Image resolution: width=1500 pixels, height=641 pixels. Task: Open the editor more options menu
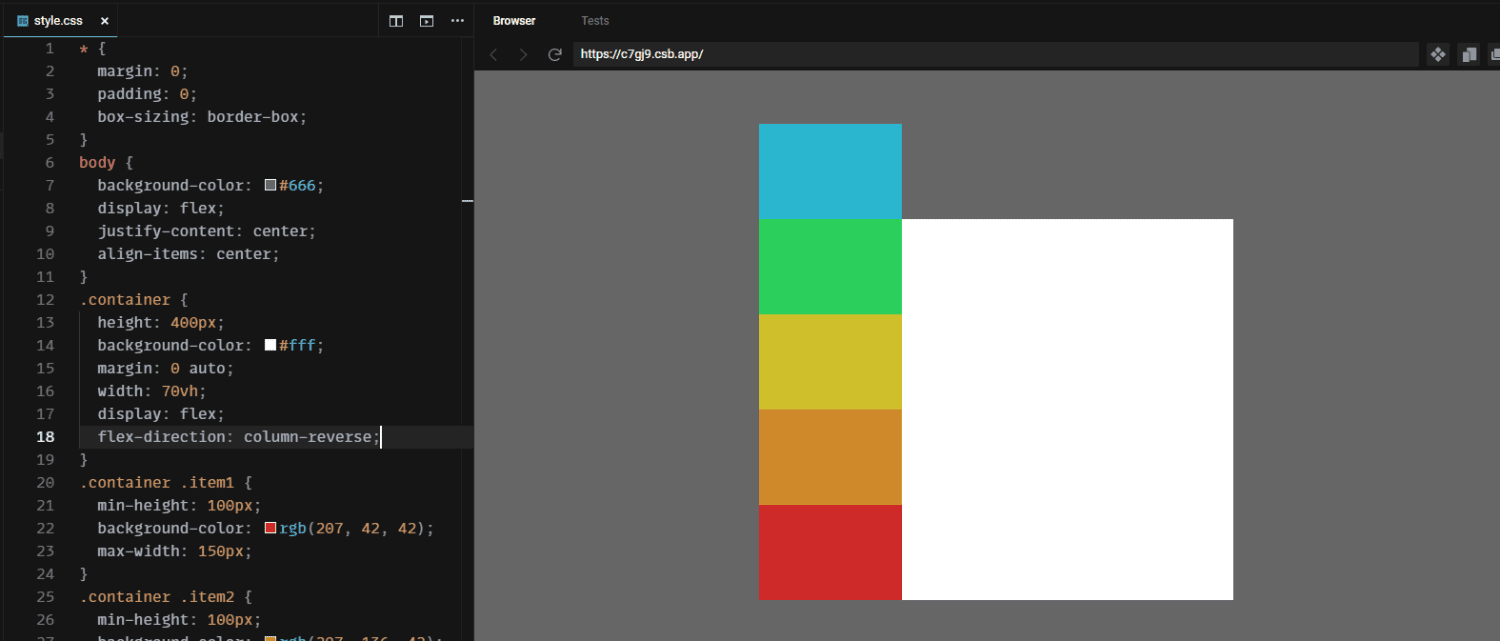click(x=458, y=20)
